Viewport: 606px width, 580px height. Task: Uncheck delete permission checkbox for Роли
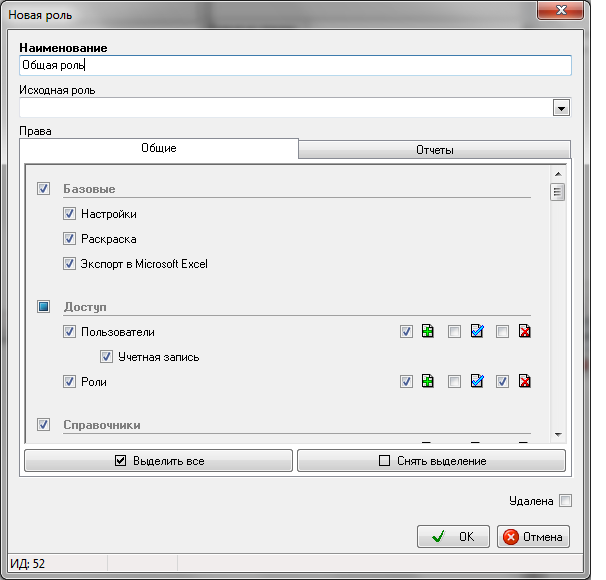point(503,381)
